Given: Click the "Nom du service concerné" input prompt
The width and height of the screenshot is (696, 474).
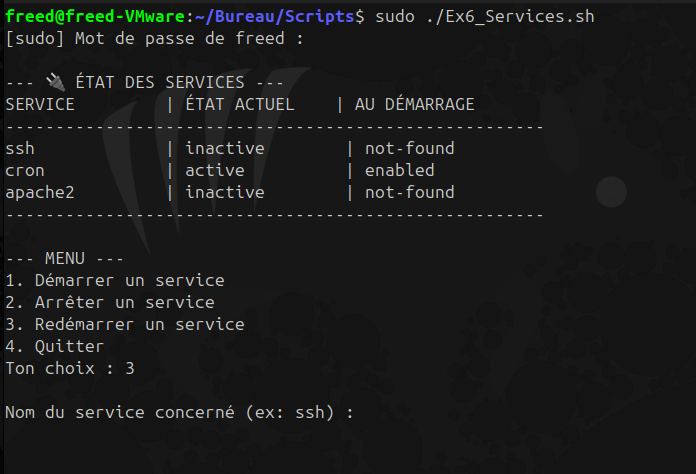Looking at the screenshot, I should pyautogui.click(x=180, y=412).
